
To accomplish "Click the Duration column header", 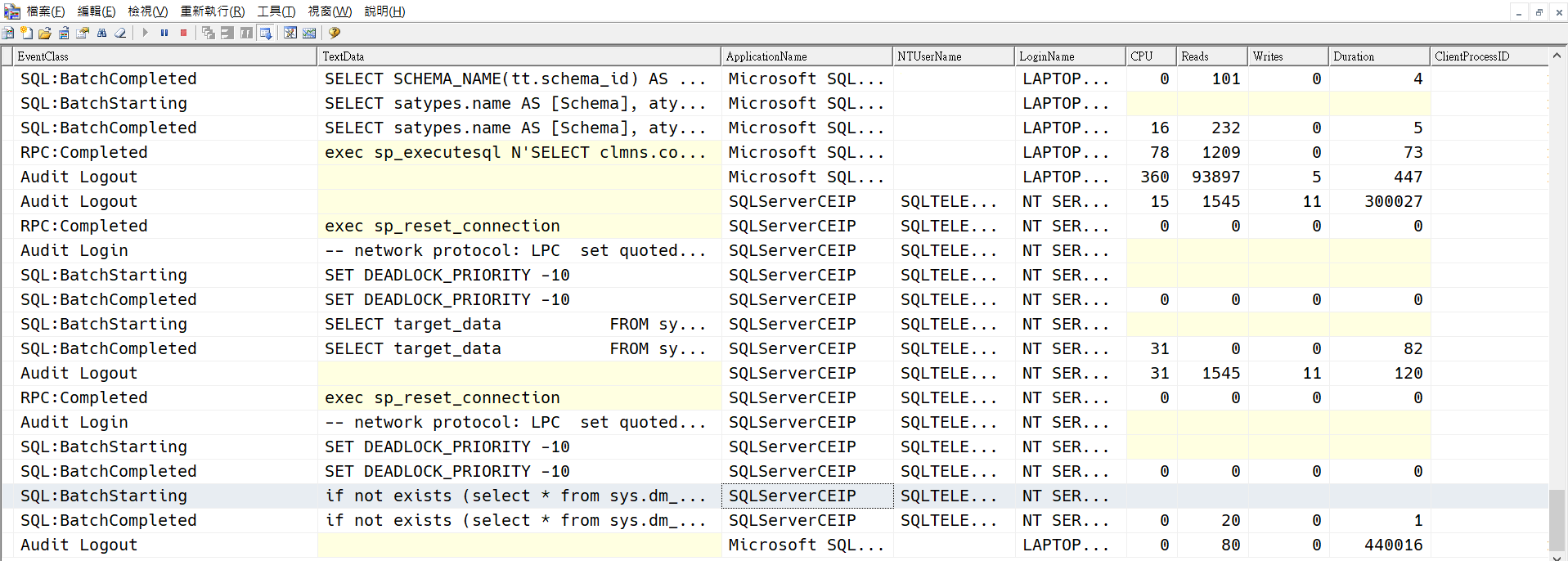I will point(1380,56).
